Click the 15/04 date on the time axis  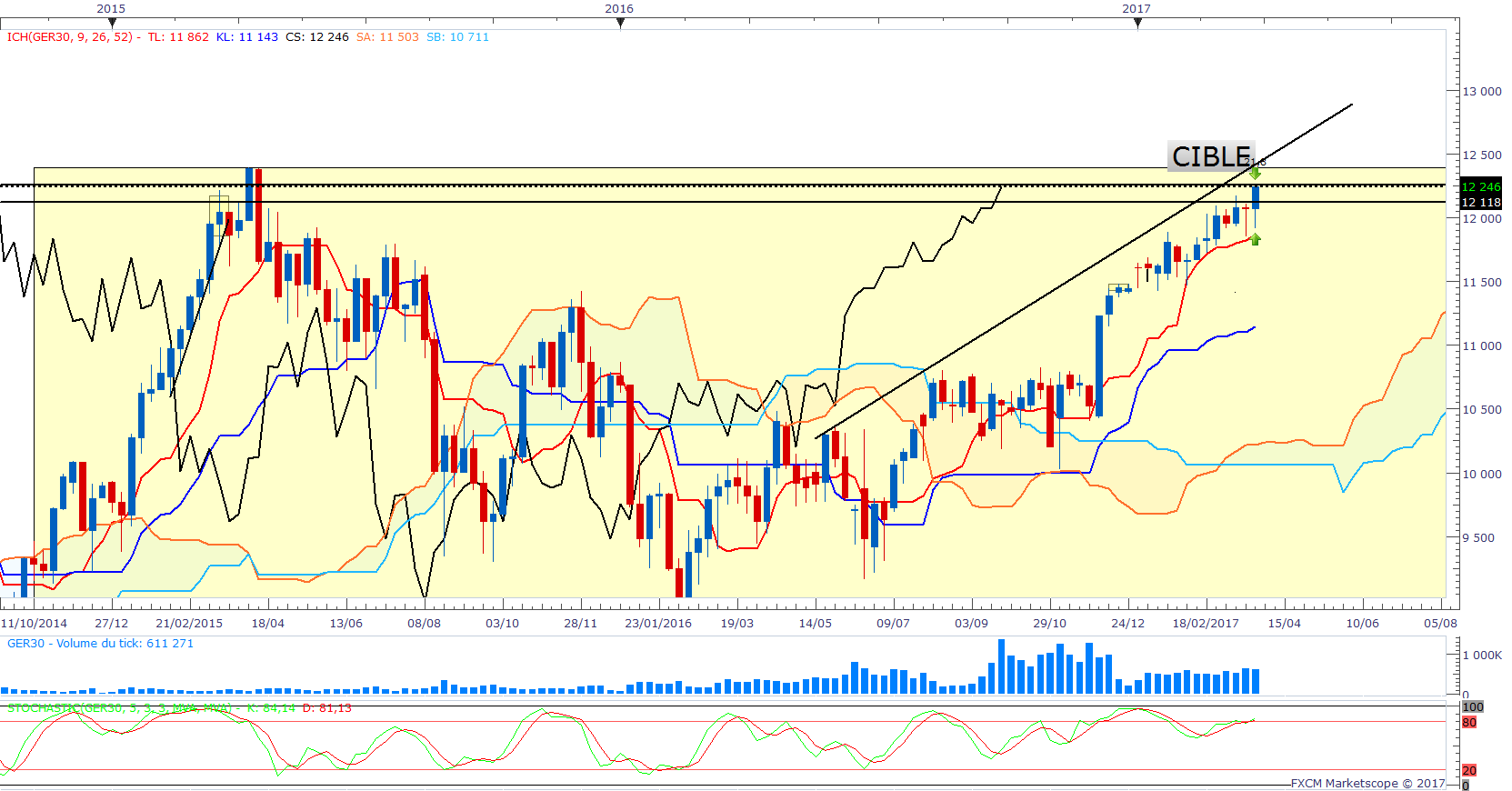(x=1285, y=624)
